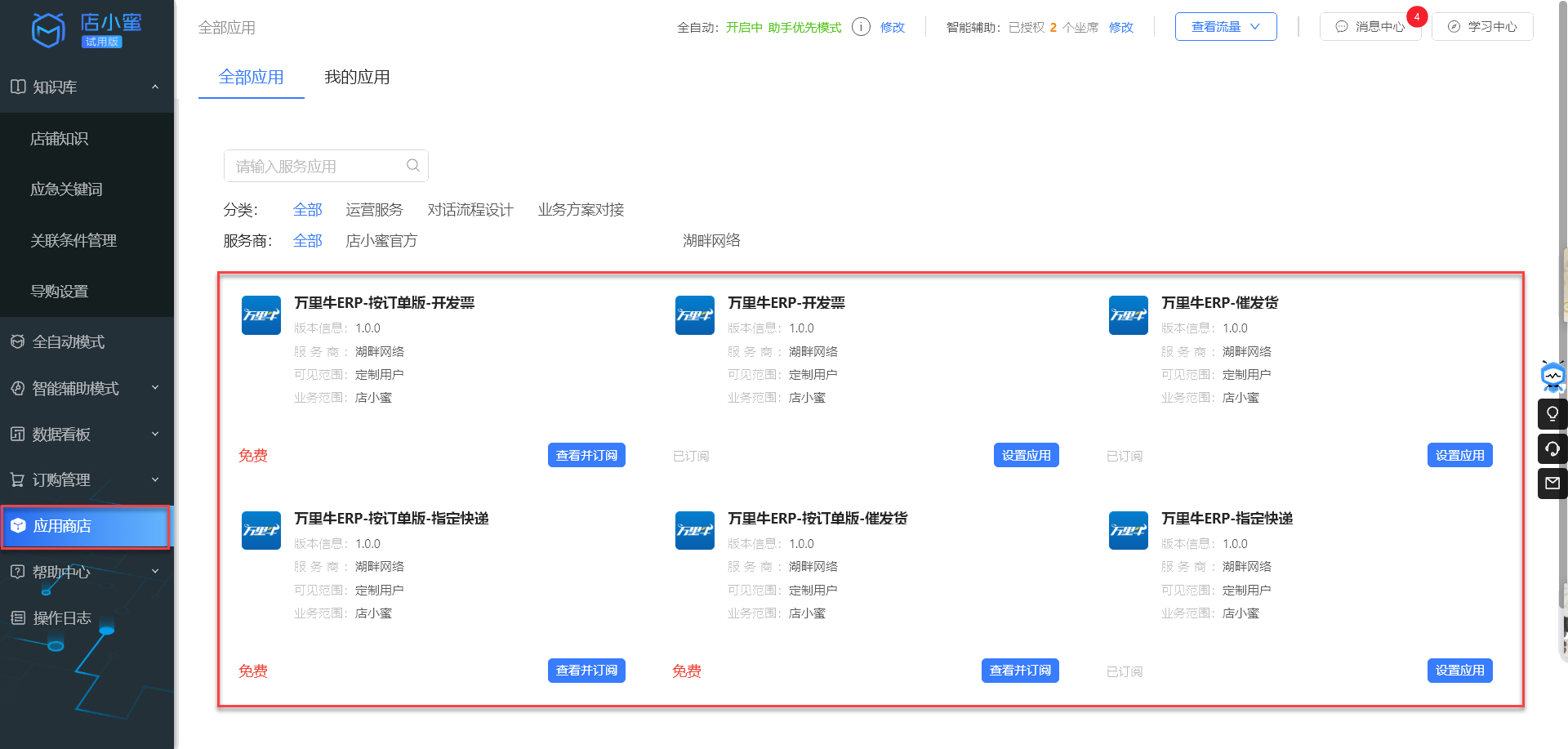Expand the 智能辅助模式 menu arrow
The height and width of the screenshot is (749, 1568).
[x=155, y=388]
